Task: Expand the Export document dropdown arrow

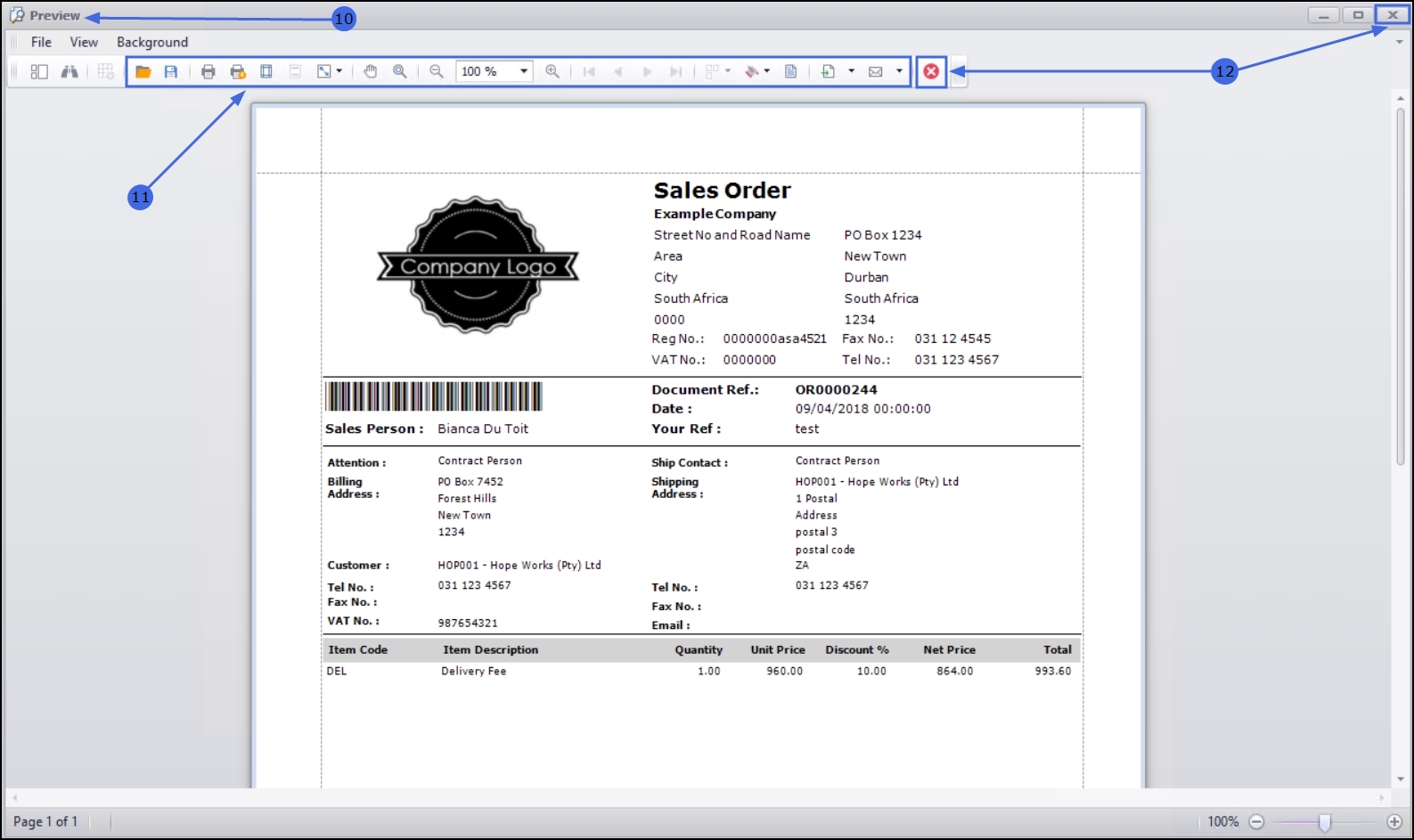Action: (852, 71)
